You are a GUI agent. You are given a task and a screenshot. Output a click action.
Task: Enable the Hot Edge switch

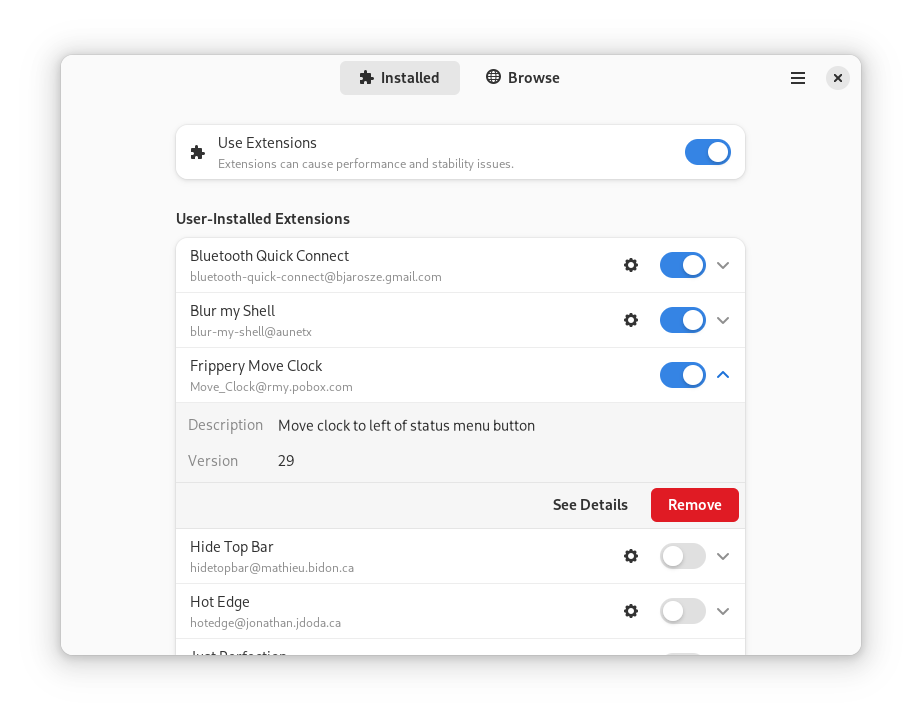point(683,611)
